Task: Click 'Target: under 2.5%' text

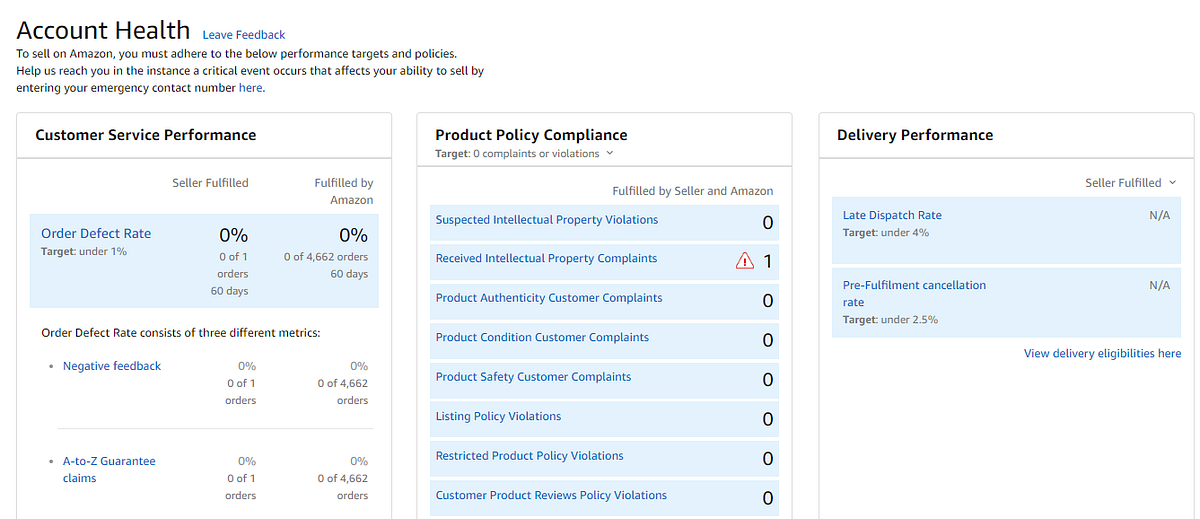Action: coord(890,320)
